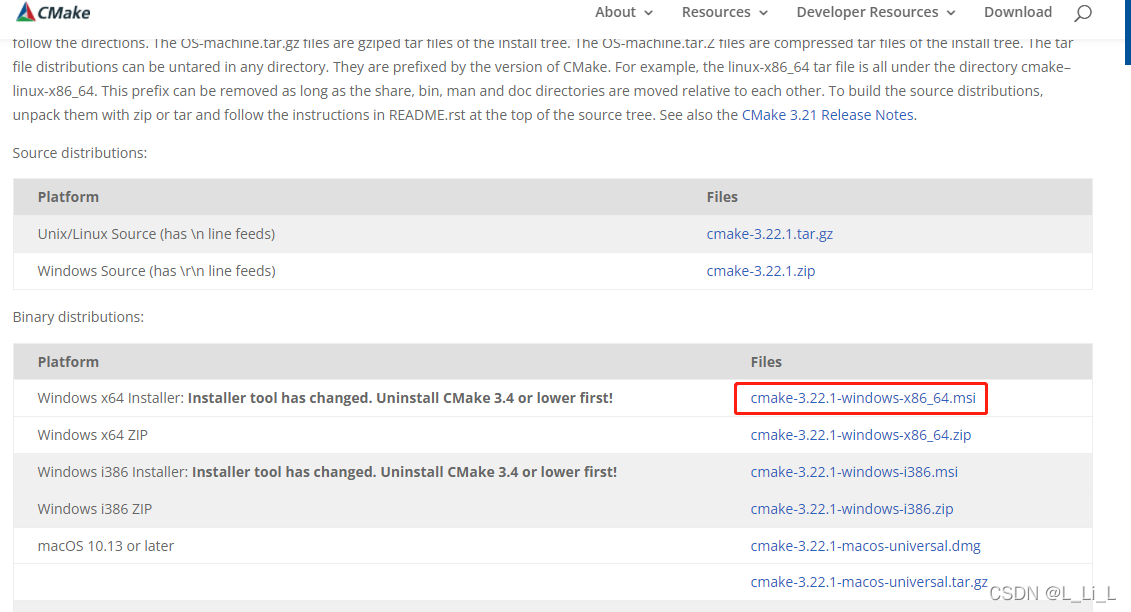The image size is (1131, 612).
Task: Download cmake-3.22.1-windows-x86_64.msi installer
Action: [x=862, y=398]
